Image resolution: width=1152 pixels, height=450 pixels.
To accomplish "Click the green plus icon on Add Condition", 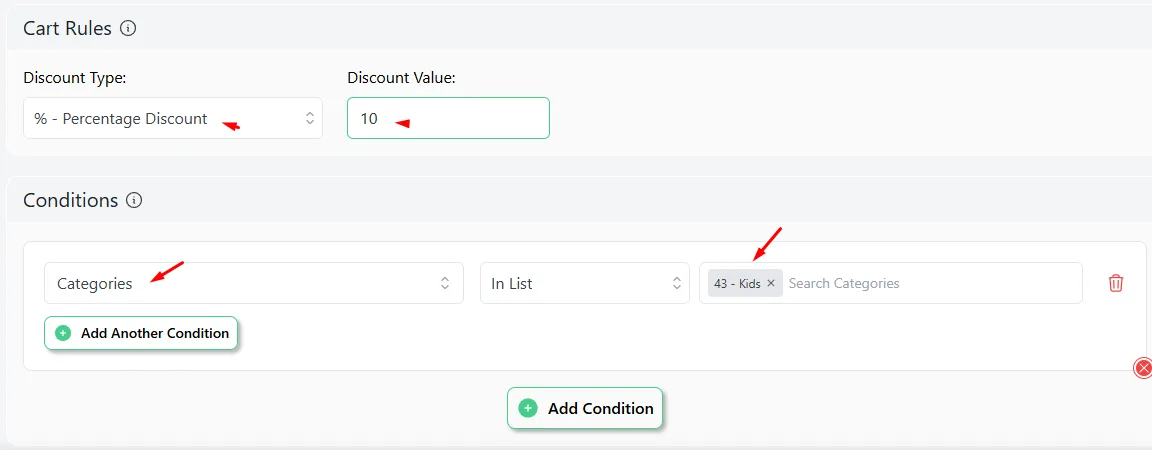I will tap(528, 408).
